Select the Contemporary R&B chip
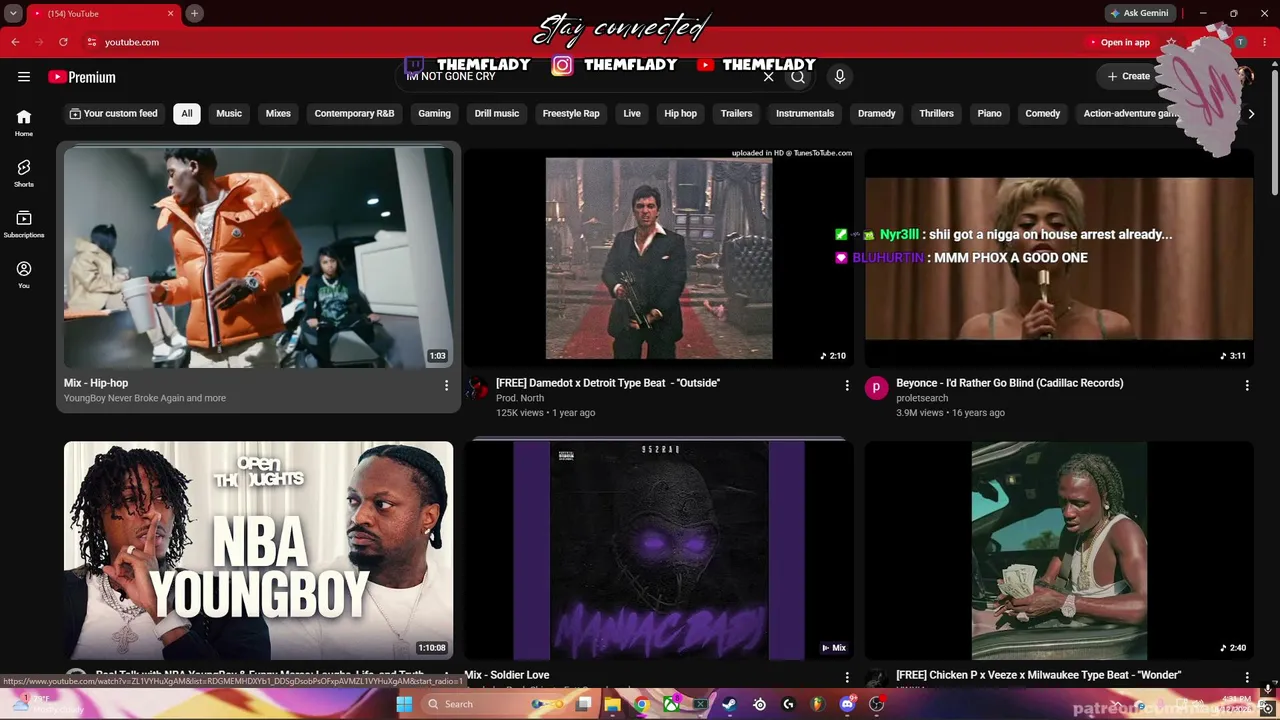The width and height of the screenshot is (1280, 720). (x=354, y=113)
